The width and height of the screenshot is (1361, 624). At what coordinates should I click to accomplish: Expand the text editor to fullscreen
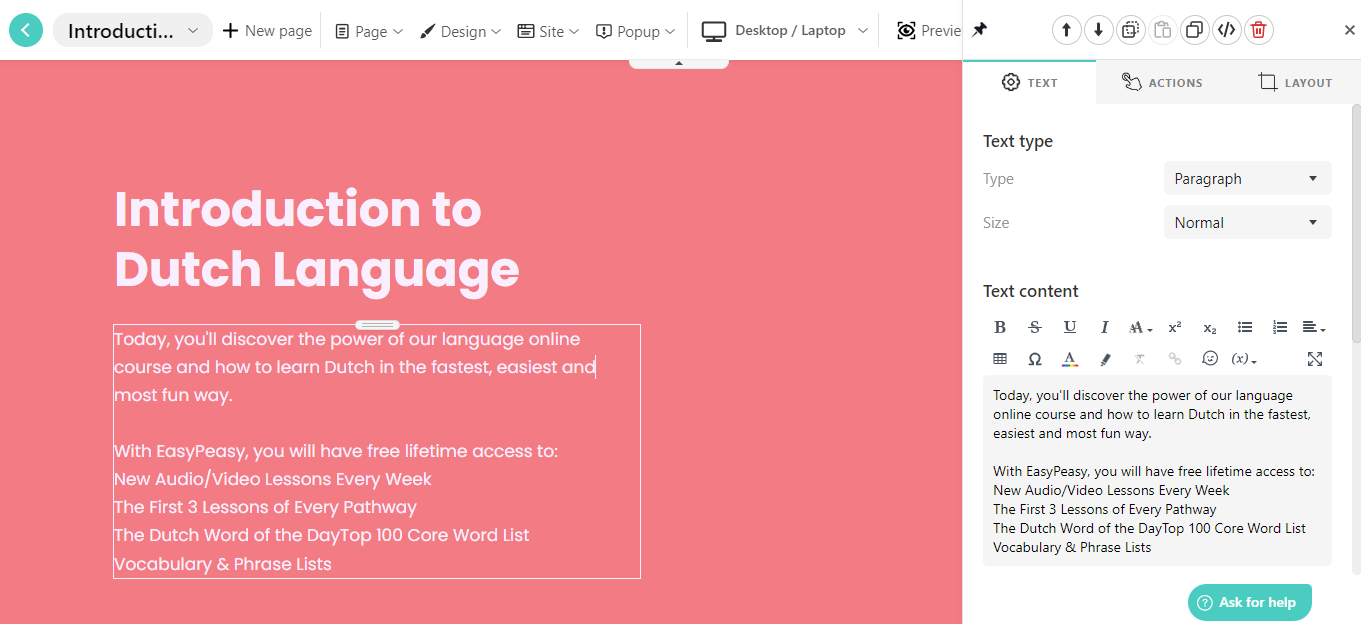point(1314,358)
